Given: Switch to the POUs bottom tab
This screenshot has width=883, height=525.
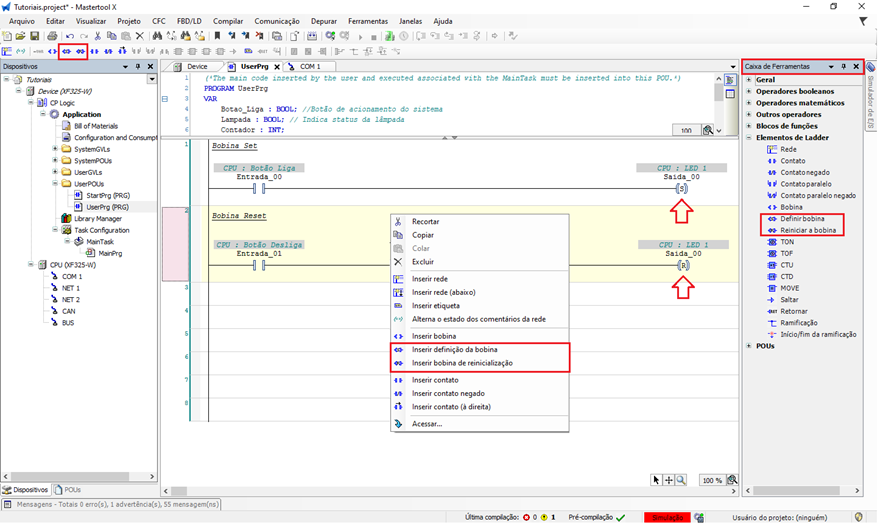Looking at the screenshot, I should click(x=71, y=490).
